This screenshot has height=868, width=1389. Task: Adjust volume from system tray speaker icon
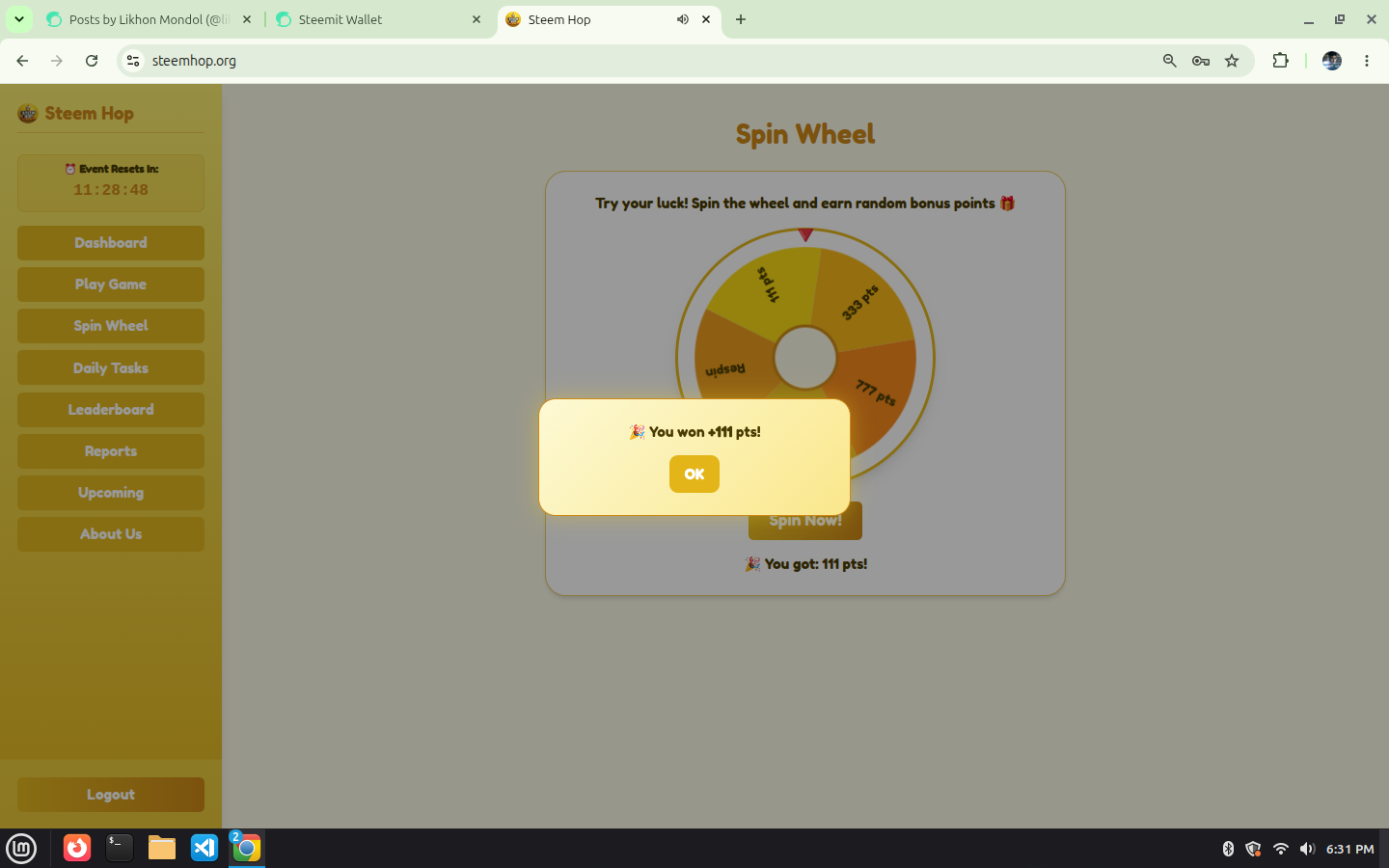(x=1307, y=849)
